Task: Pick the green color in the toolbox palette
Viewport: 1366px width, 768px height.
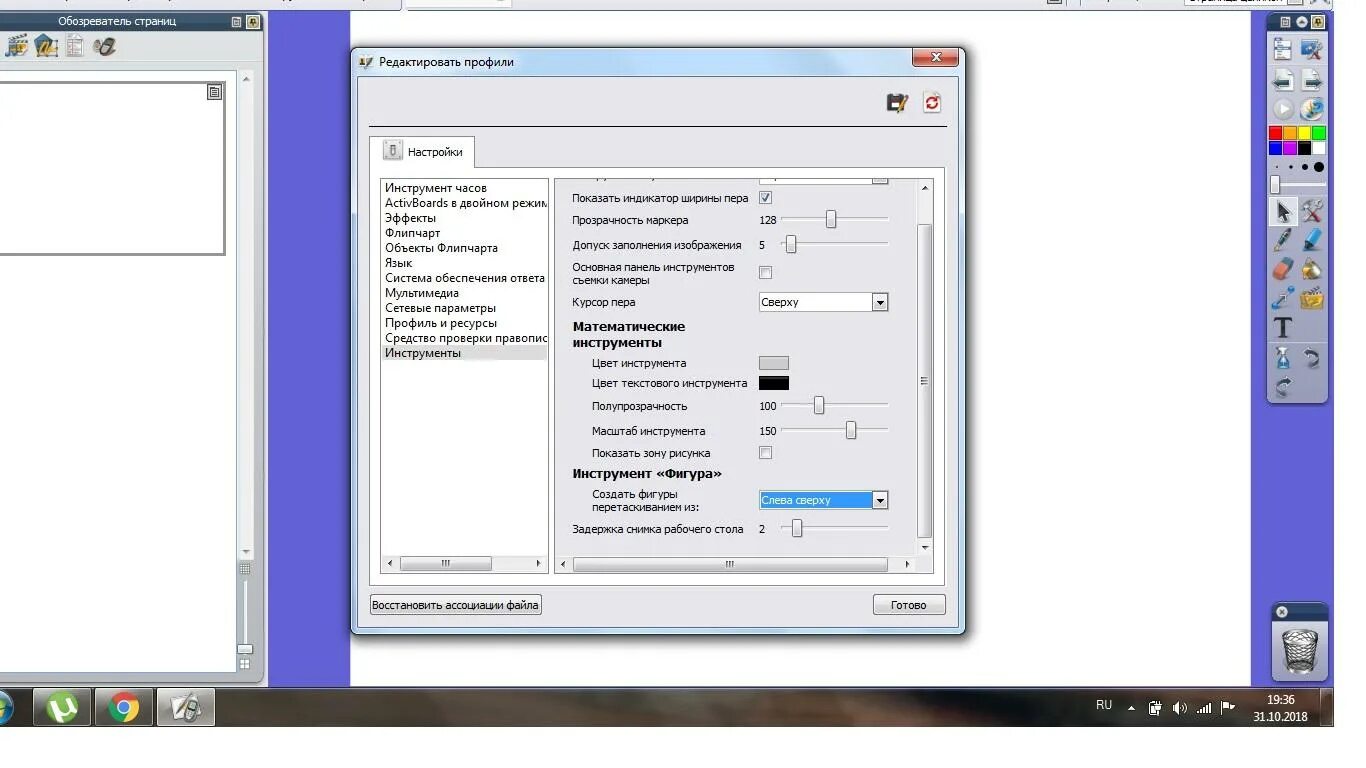Action: pos(1319,133)
